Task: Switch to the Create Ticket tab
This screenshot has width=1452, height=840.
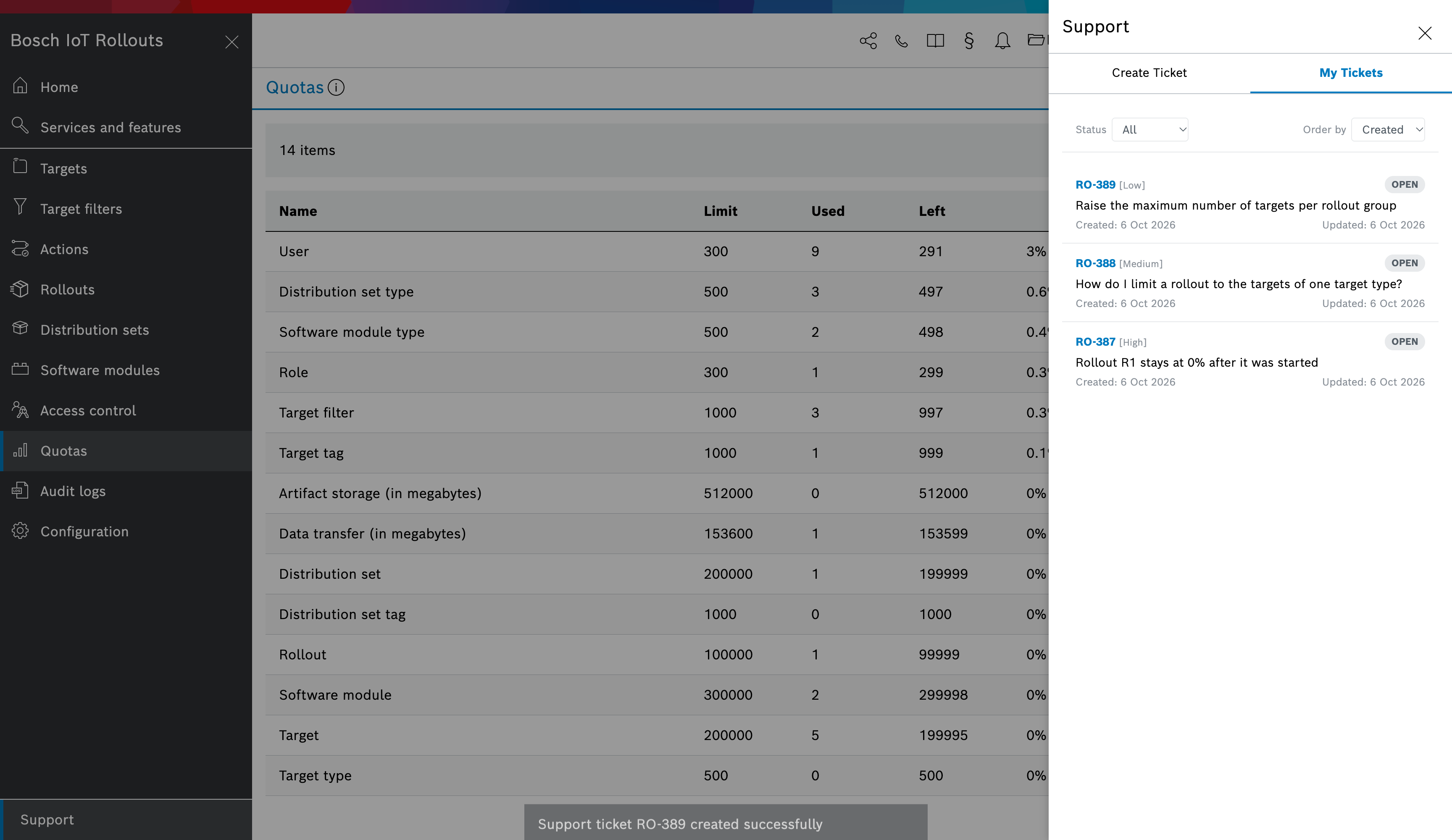Action: [x=1149, y=73]
